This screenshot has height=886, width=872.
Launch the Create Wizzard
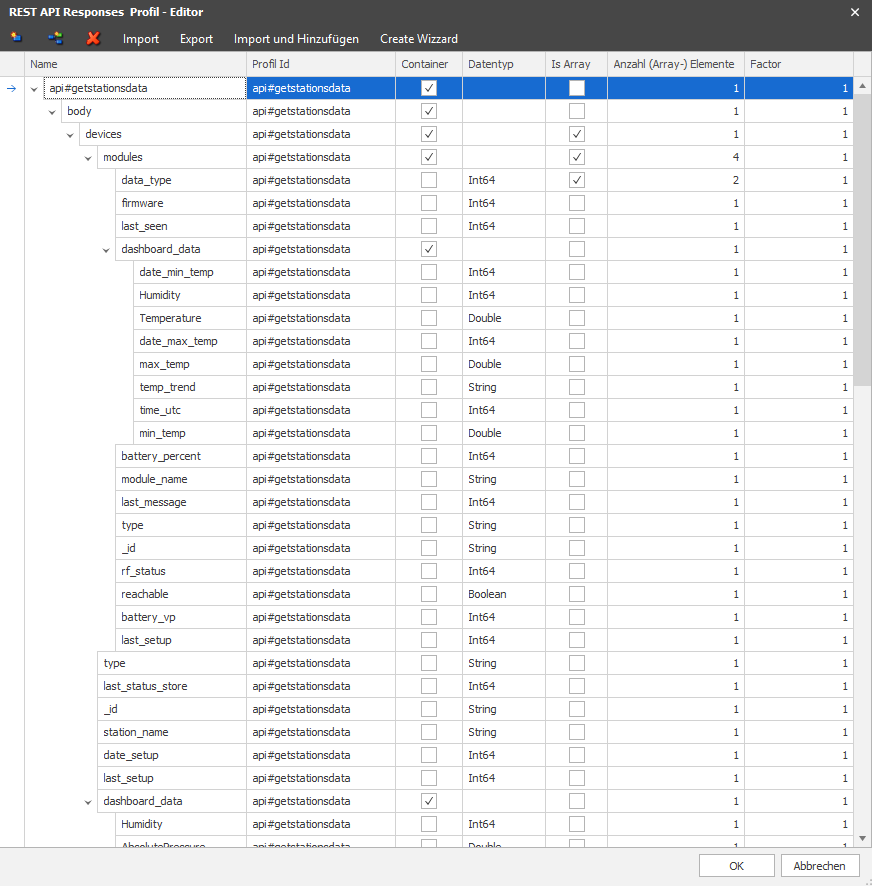tap(419, 38)
